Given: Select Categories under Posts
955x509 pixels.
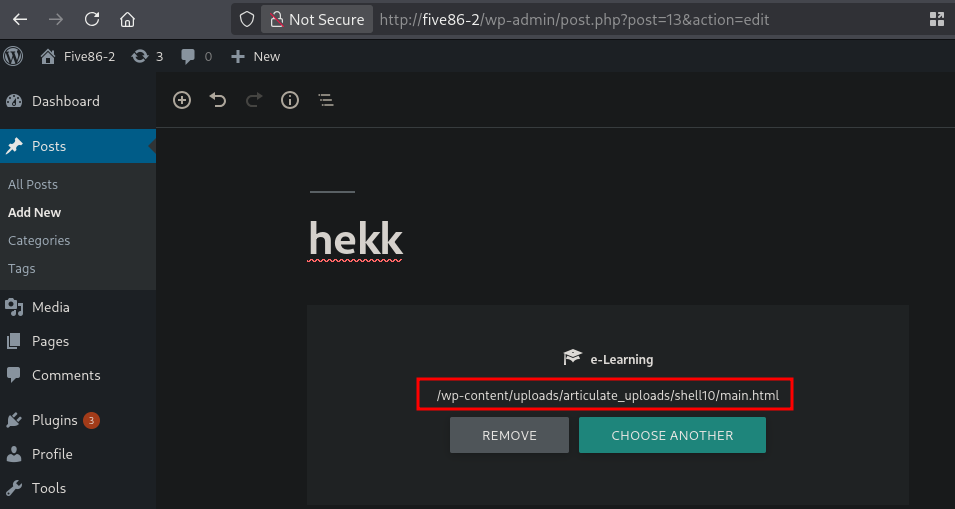Looking at the screenshot, I should [x=39, y=240].
